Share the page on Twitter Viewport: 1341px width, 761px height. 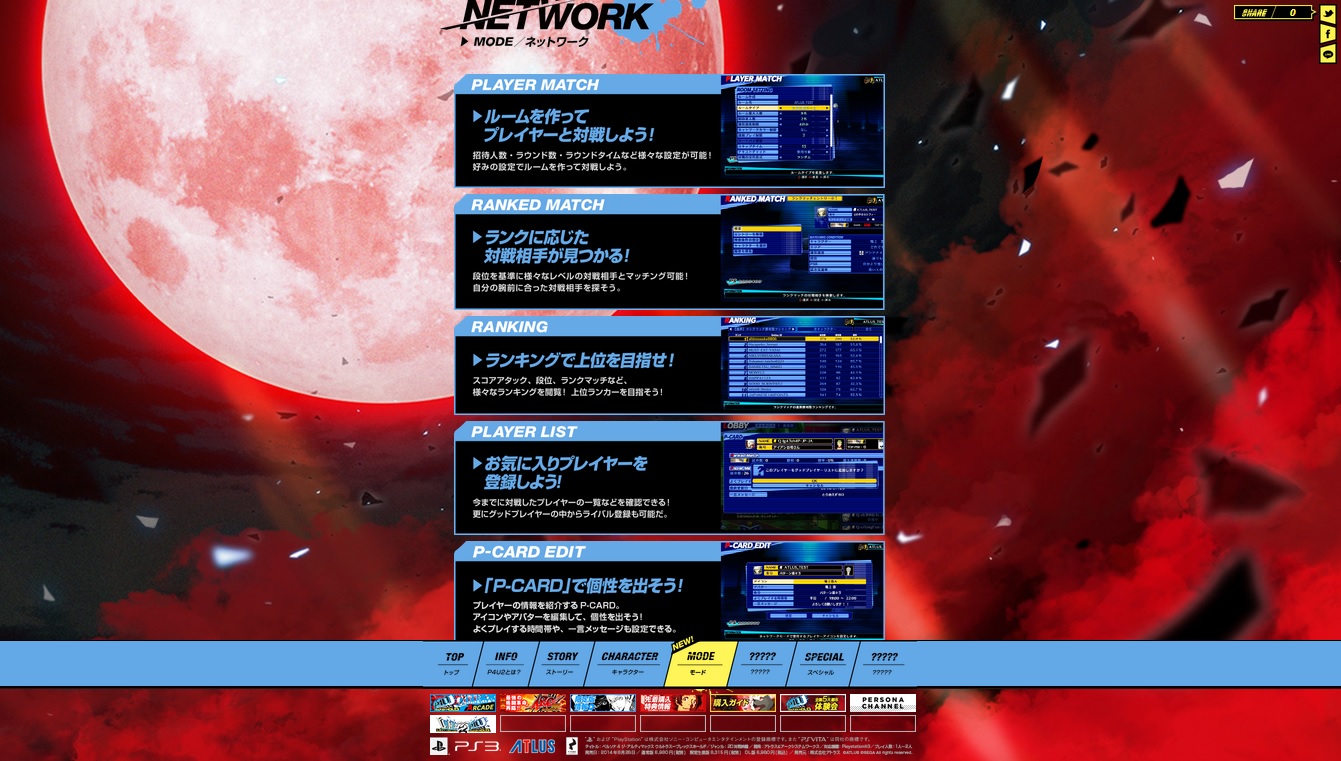tap(1328, 13)
